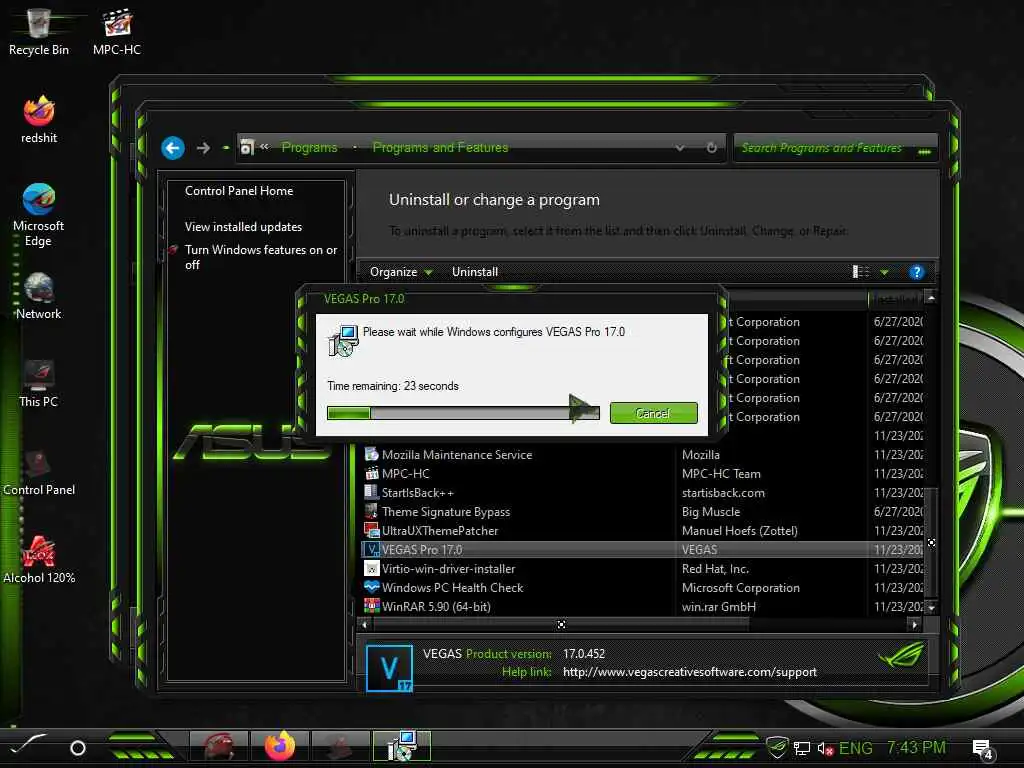Open View installed updates link
The height and width of the screenshot is (768, 1024).
point(243,227)
